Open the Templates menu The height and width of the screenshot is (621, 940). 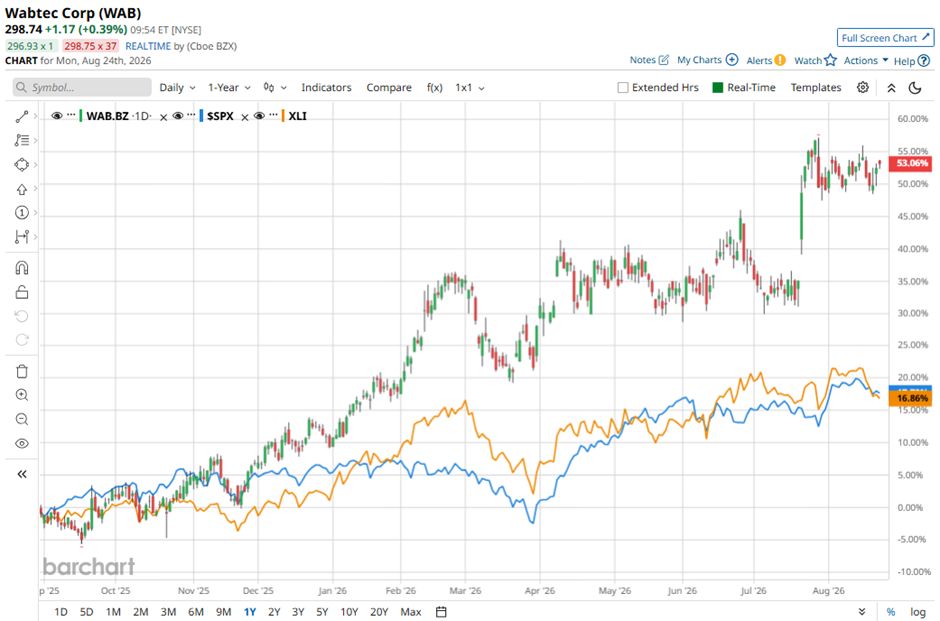pyautogui.click(x=815, y=88)
